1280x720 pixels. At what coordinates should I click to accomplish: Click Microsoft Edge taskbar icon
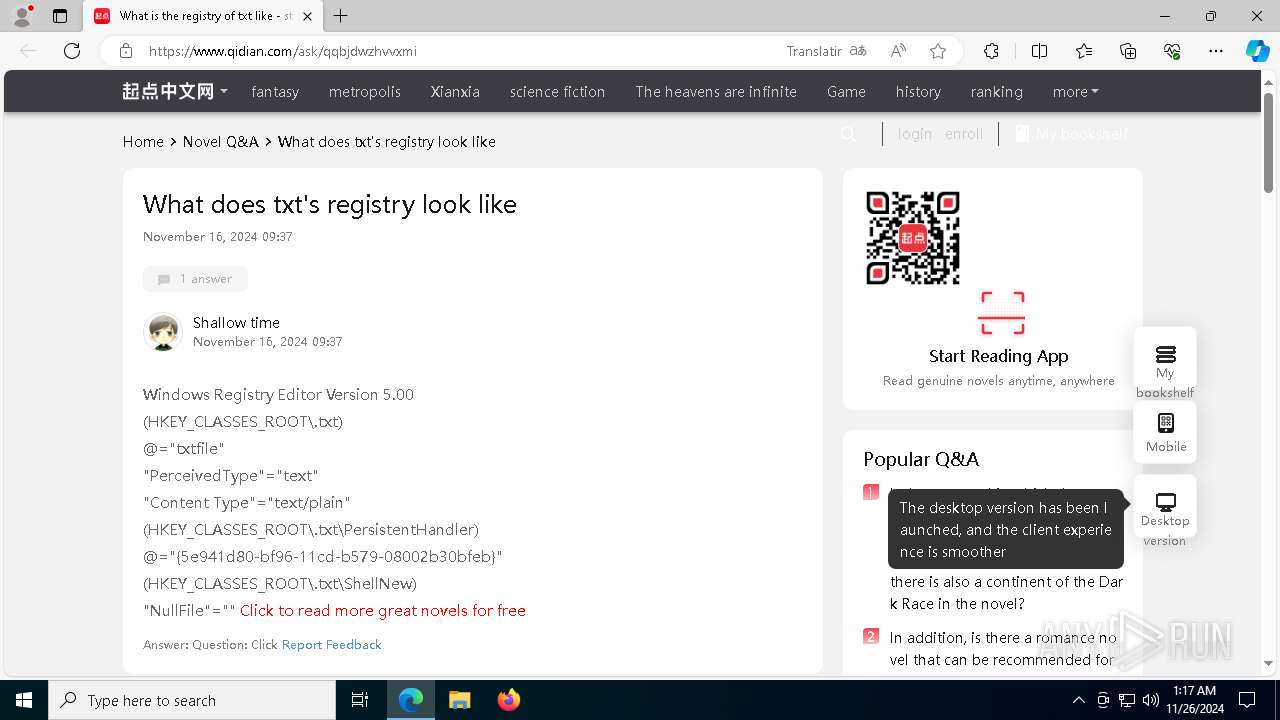click(x=411, y=700)
